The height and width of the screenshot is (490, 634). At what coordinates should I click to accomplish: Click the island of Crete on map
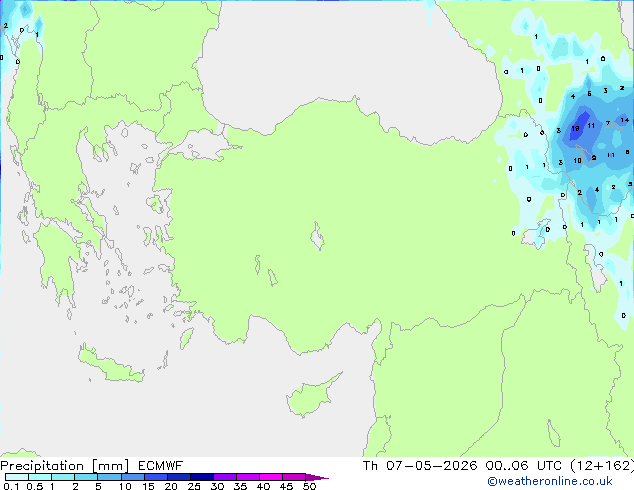[x=110, y=365]
